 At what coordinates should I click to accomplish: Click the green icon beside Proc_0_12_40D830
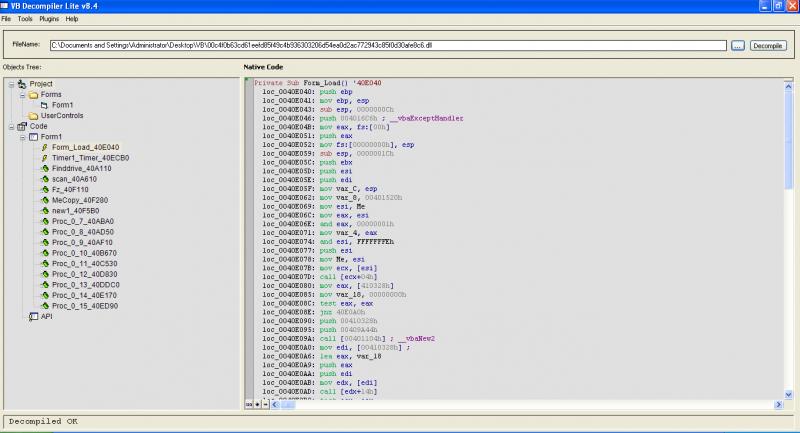coord(45,274)
